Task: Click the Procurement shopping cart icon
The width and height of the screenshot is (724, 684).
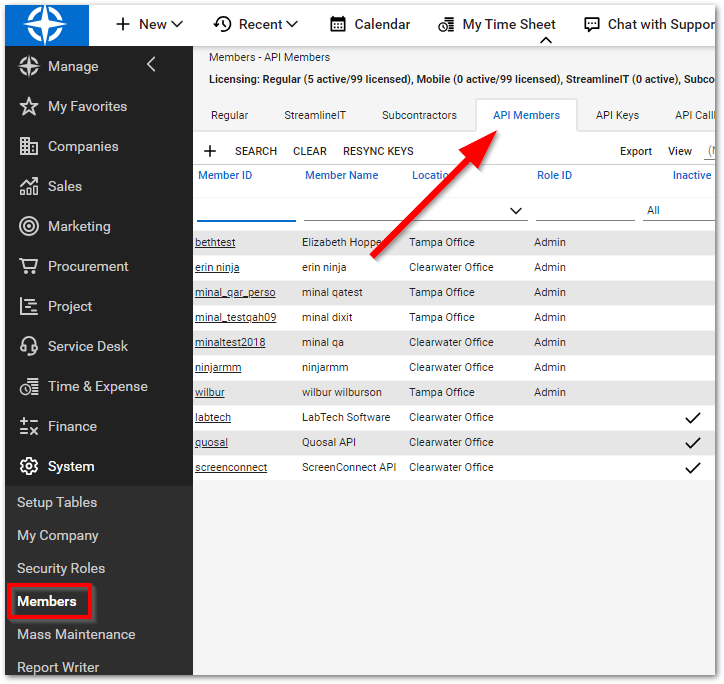Action: coord(29,266)
